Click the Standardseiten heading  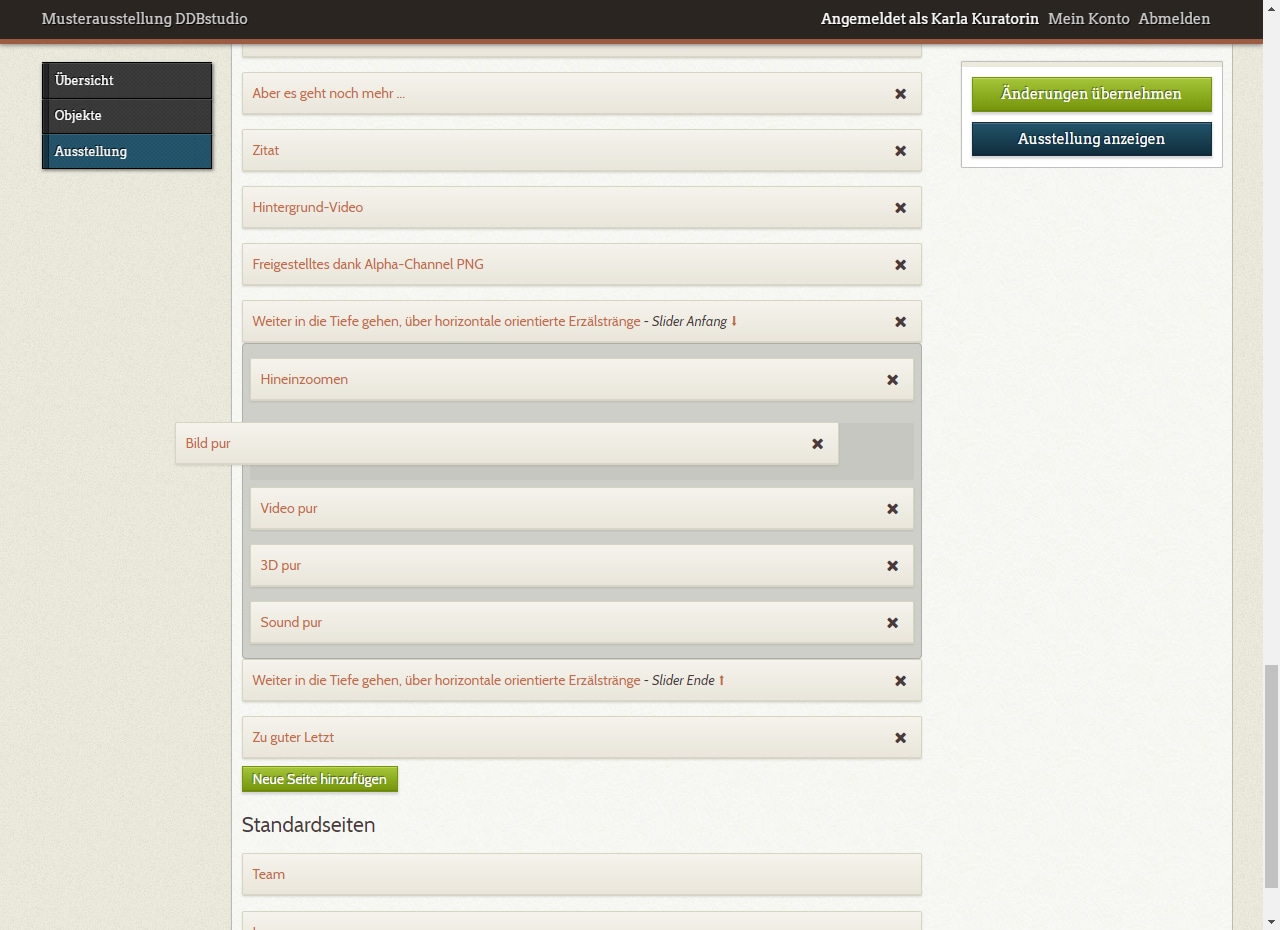tap(309, 825)
